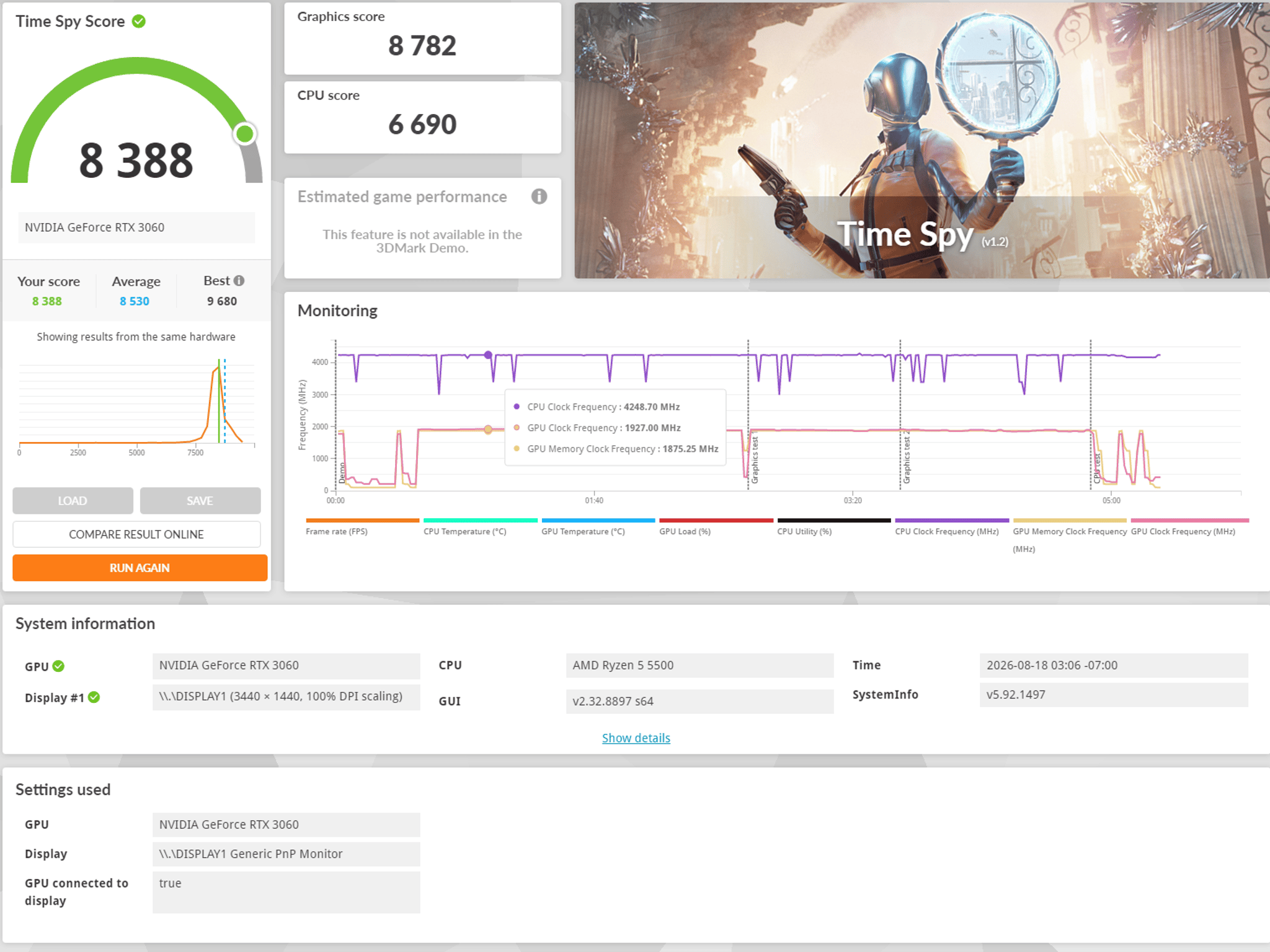Viewport: 1270px width, 952px height.
Task: Click Settings used GPU field RTX 3060
Action: (x=286, y=825)
